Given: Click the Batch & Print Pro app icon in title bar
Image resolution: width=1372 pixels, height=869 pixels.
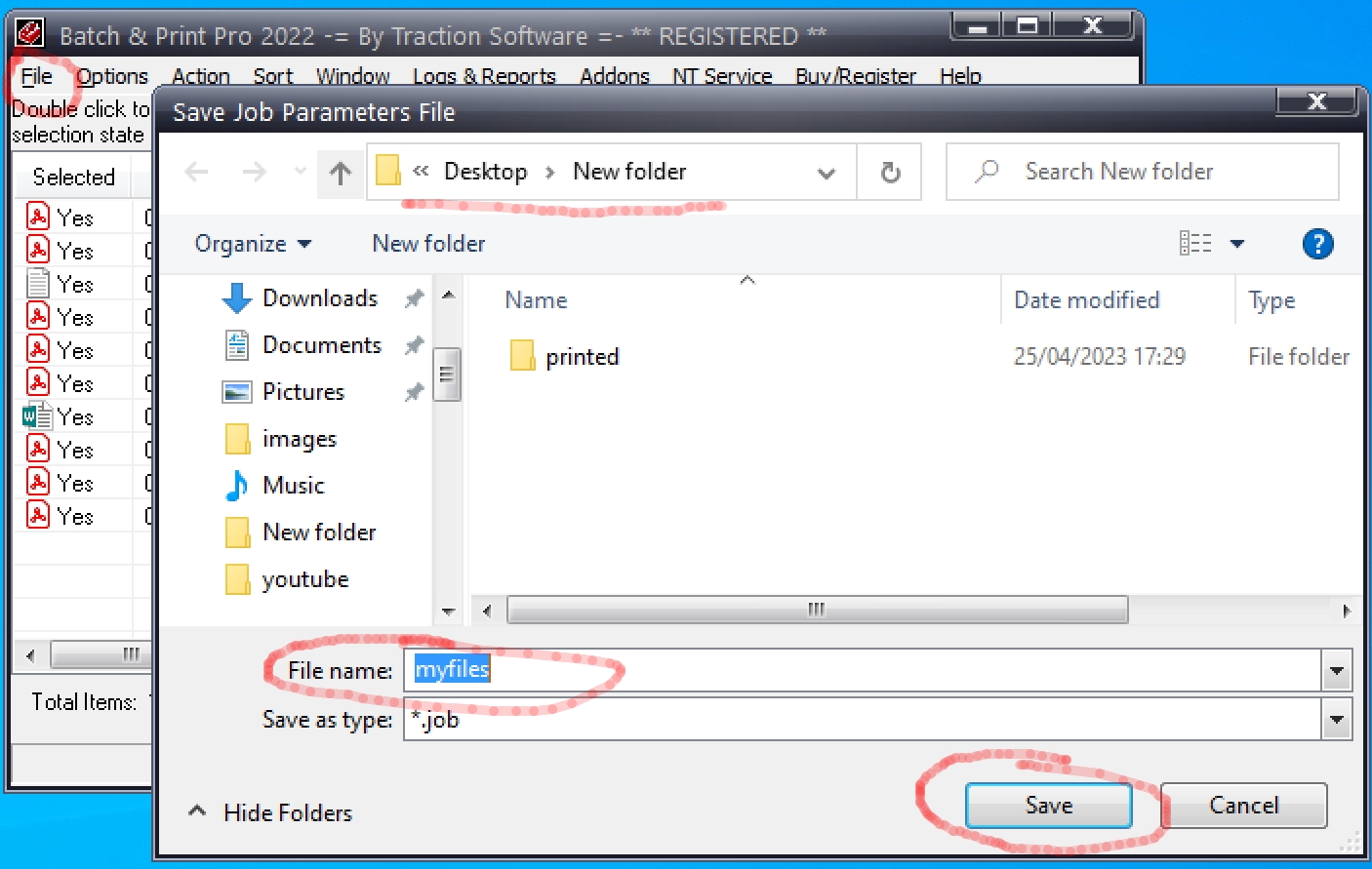Looking at the screenshot, I should pyautogui.click(x=30, y=34).
